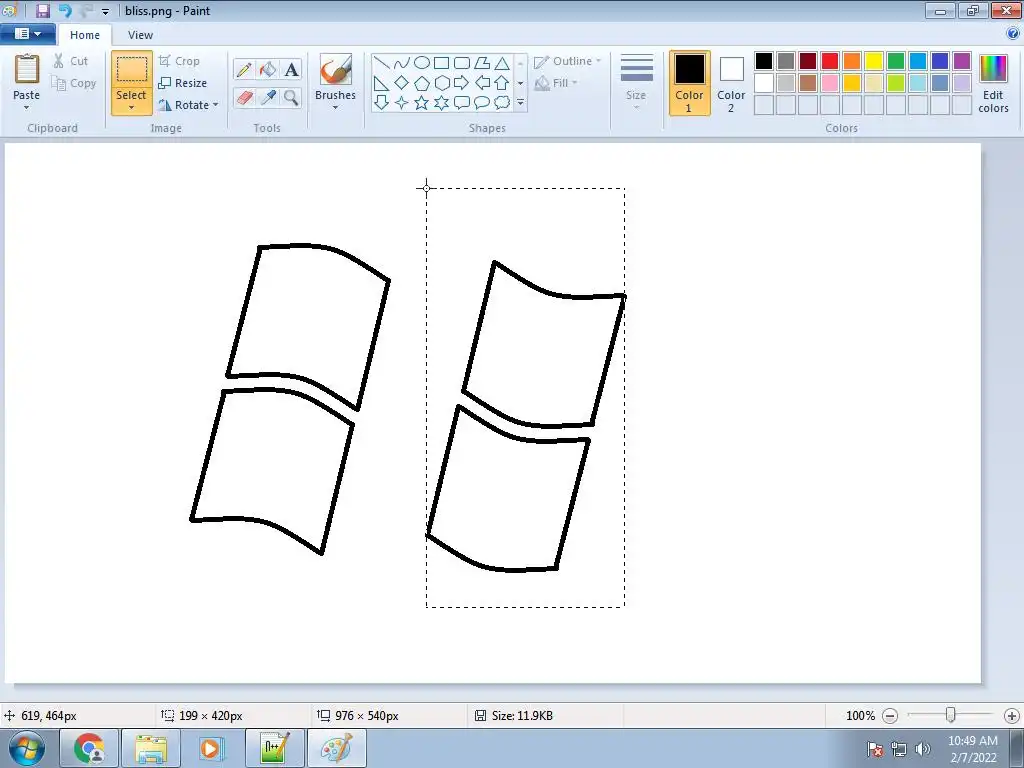
Task: Crop the image to selection
Action: [179, 61]
